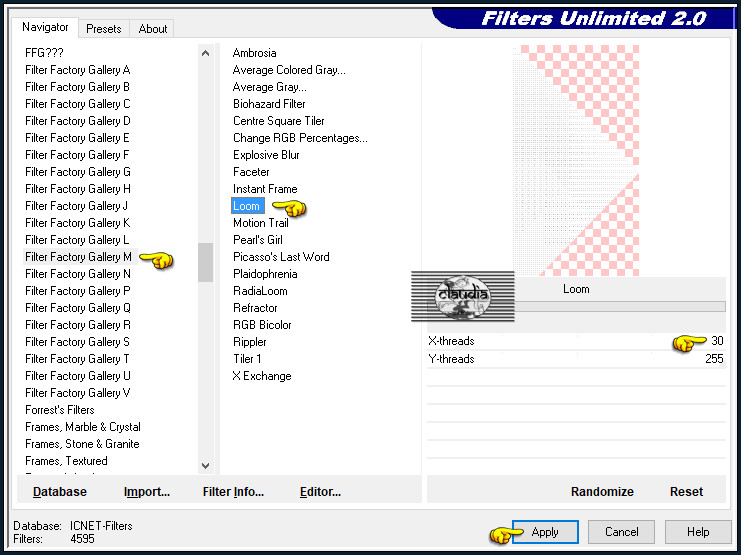
Task: Select Filter Factory Gallery B
Action: pos(77,87)
